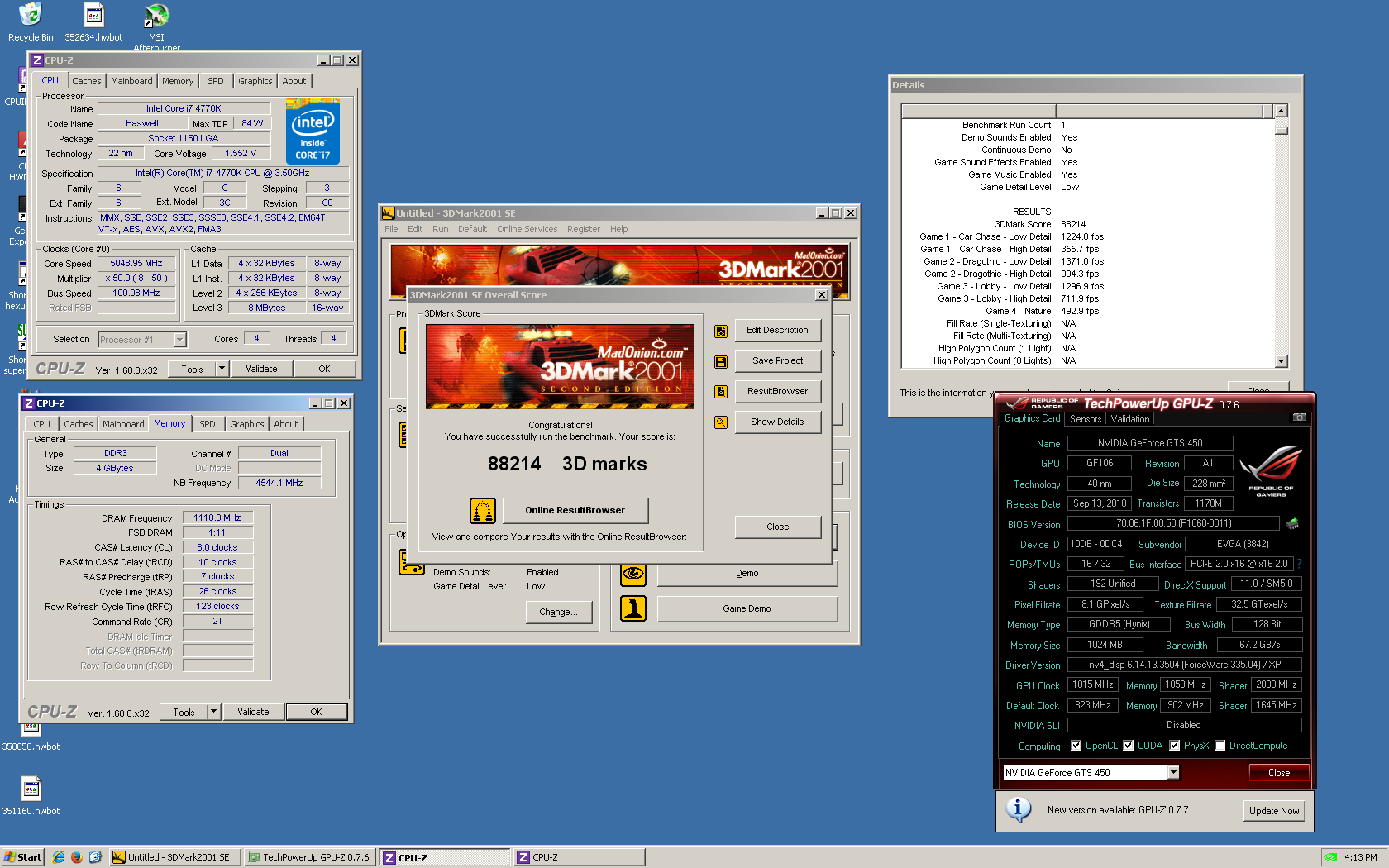
Task: Click the Save Project button
Action: point(777,361)
